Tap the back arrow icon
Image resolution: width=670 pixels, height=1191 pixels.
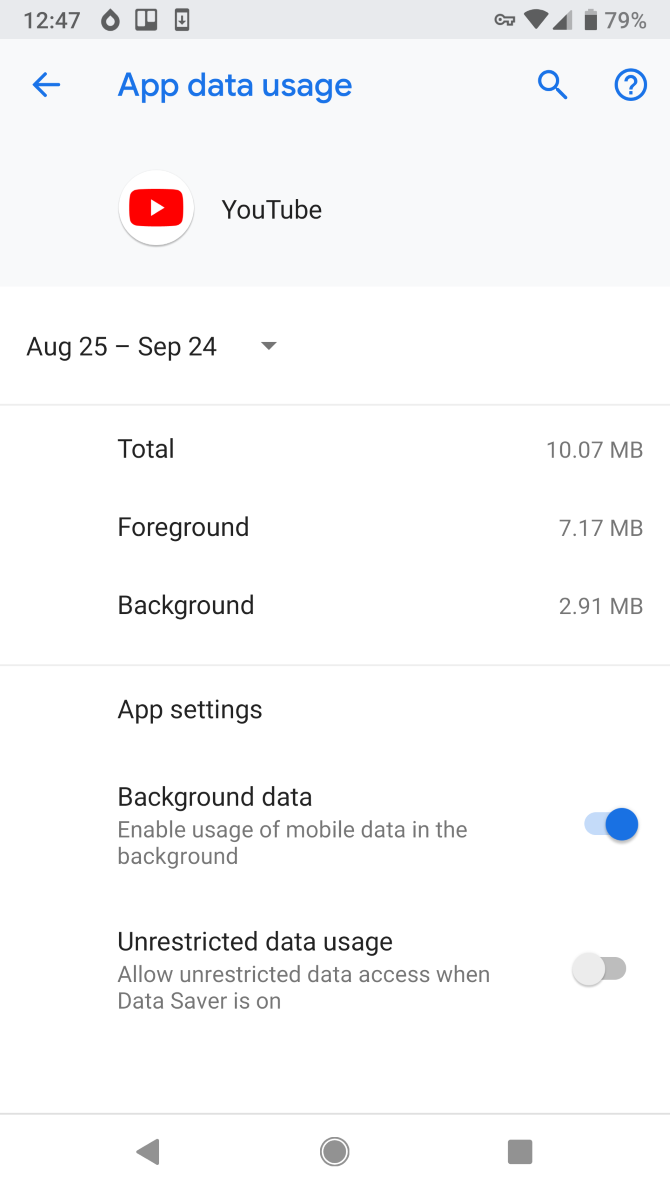click(x=46, y=86)
